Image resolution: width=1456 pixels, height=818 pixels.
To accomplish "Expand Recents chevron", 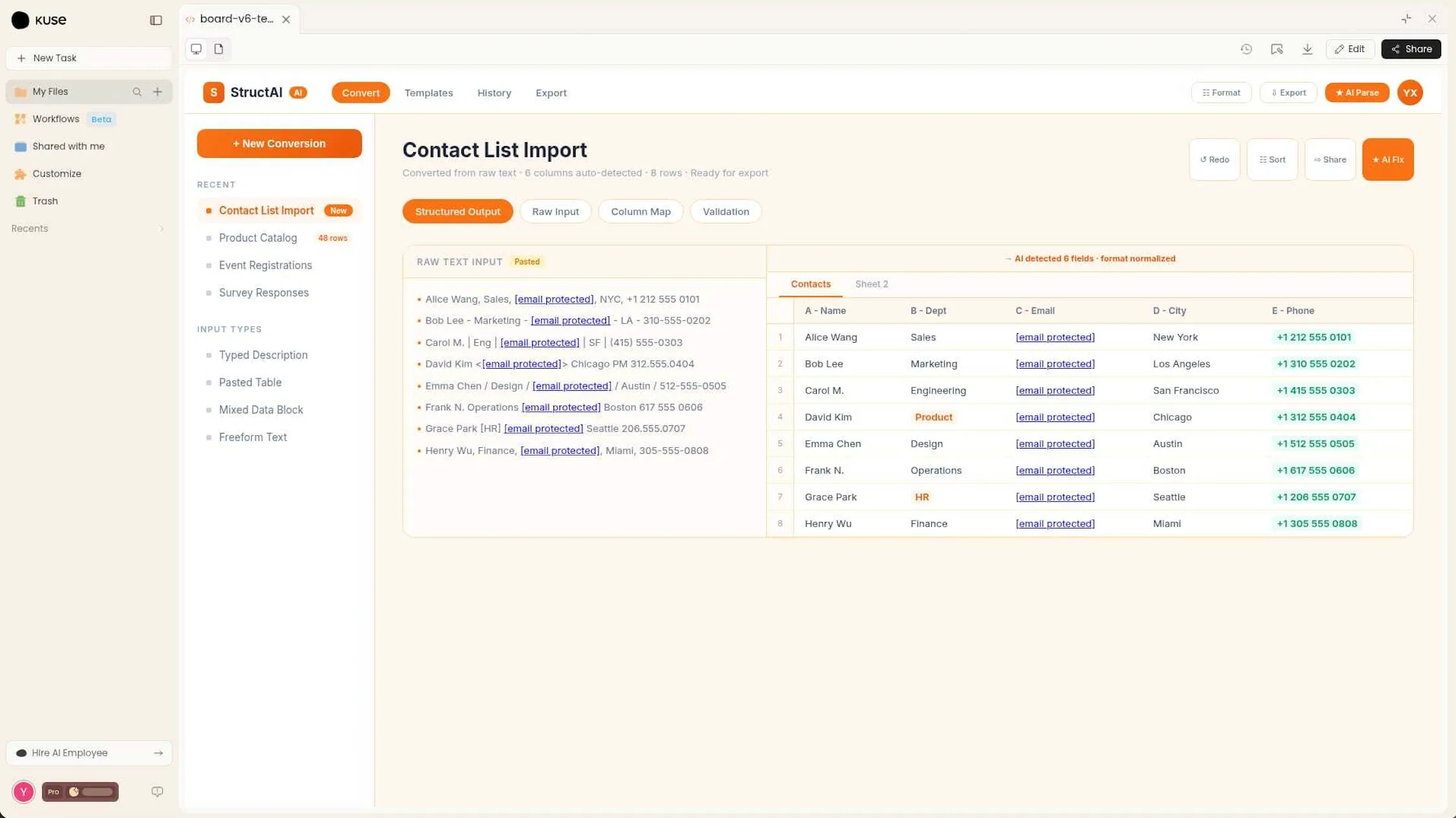I will (162, 229).
